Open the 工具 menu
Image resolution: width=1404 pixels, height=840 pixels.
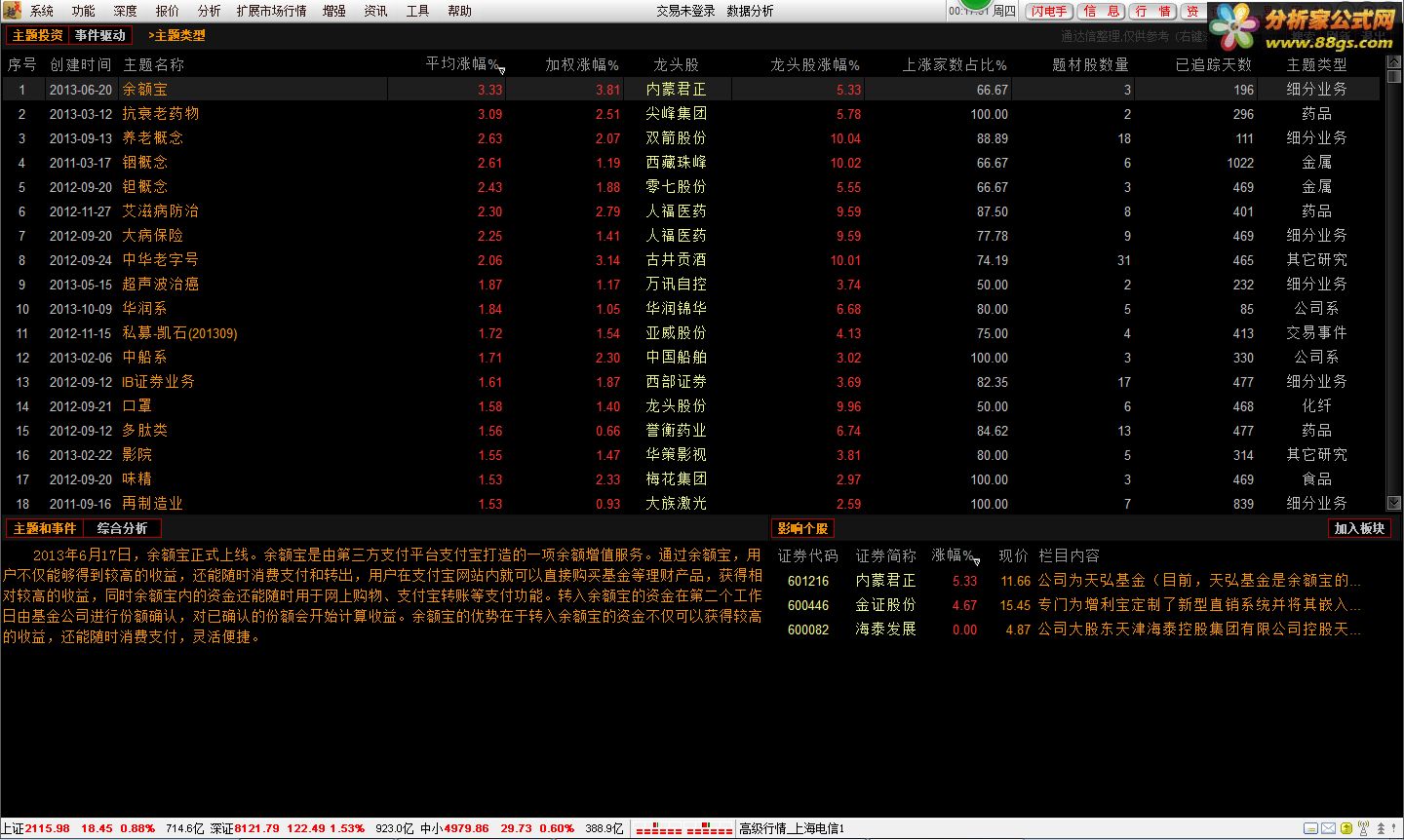coord(418,11)
